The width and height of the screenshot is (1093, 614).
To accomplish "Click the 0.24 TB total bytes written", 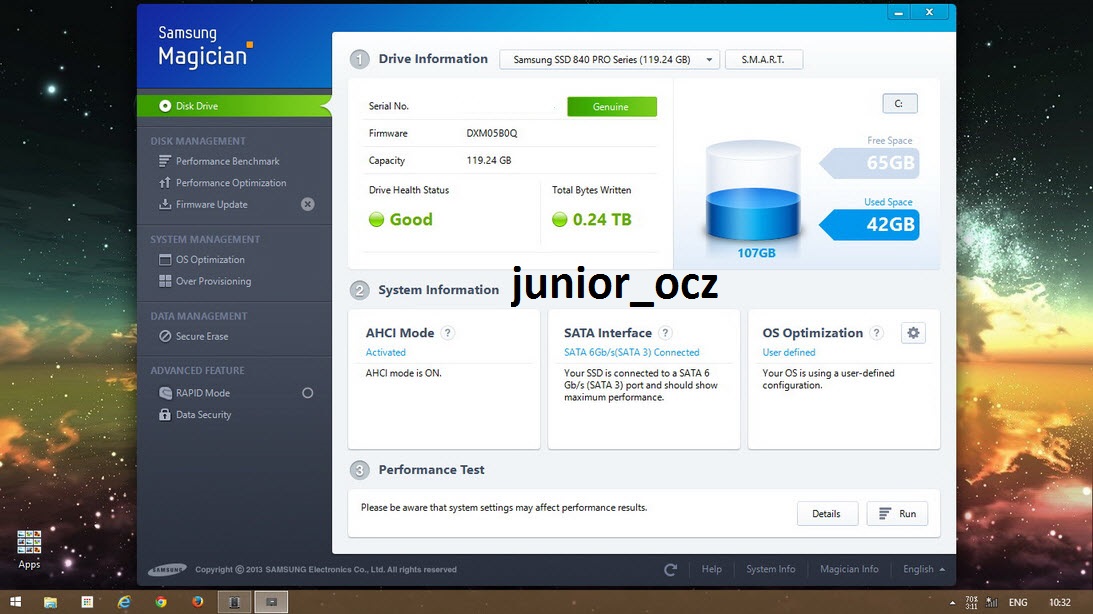I will coord(592,220).
